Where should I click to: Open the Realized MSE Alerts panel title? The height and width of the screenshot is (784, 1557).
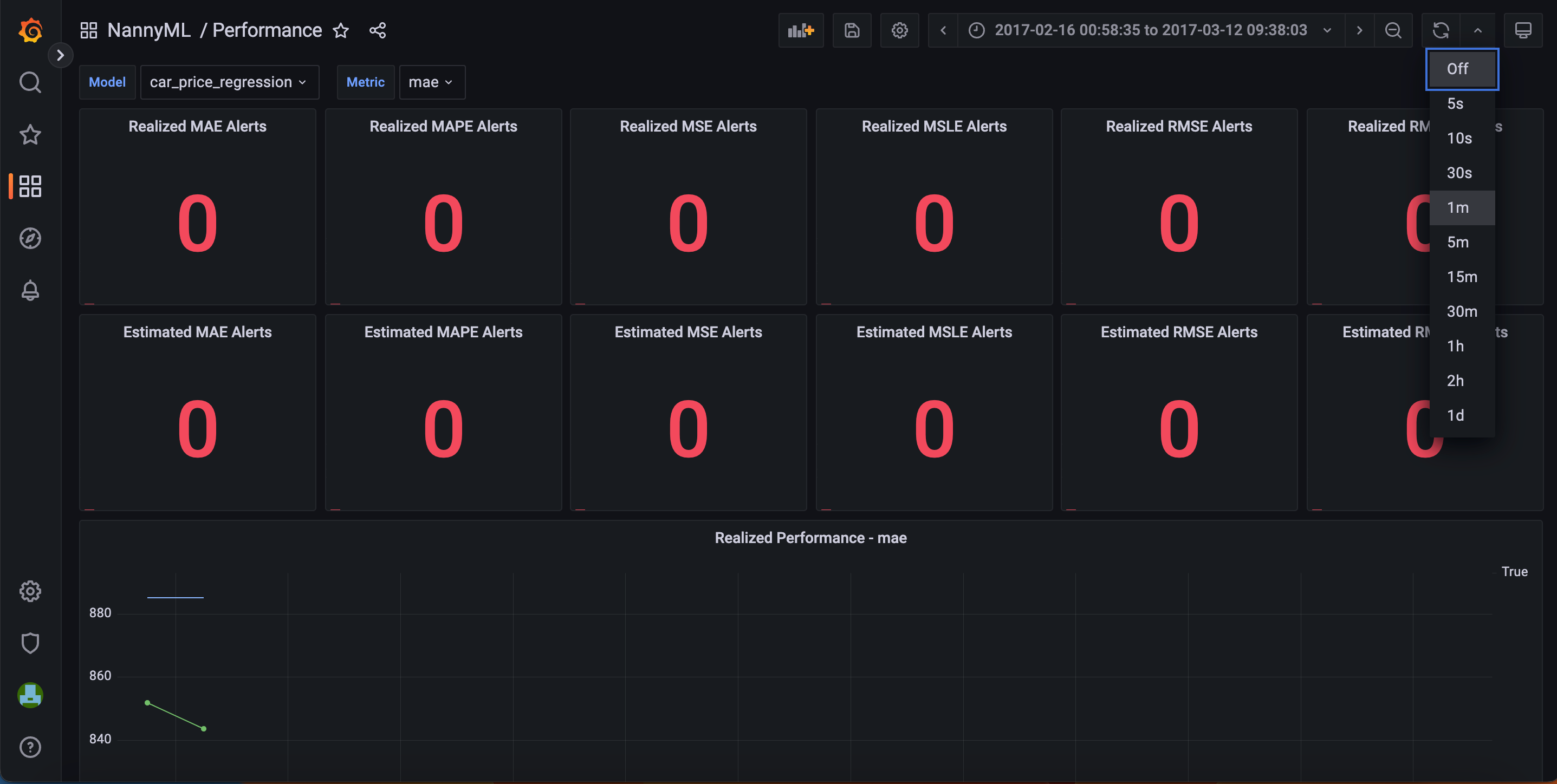coord(688,126)
